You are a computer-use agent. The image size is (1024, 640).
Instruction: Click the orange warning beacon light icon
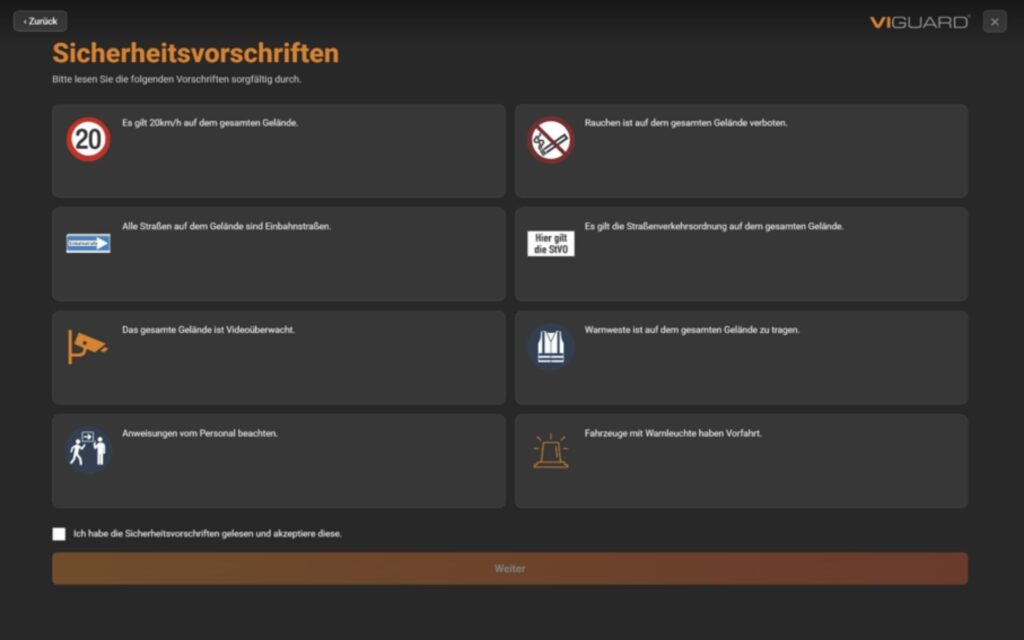coord(551,451)
